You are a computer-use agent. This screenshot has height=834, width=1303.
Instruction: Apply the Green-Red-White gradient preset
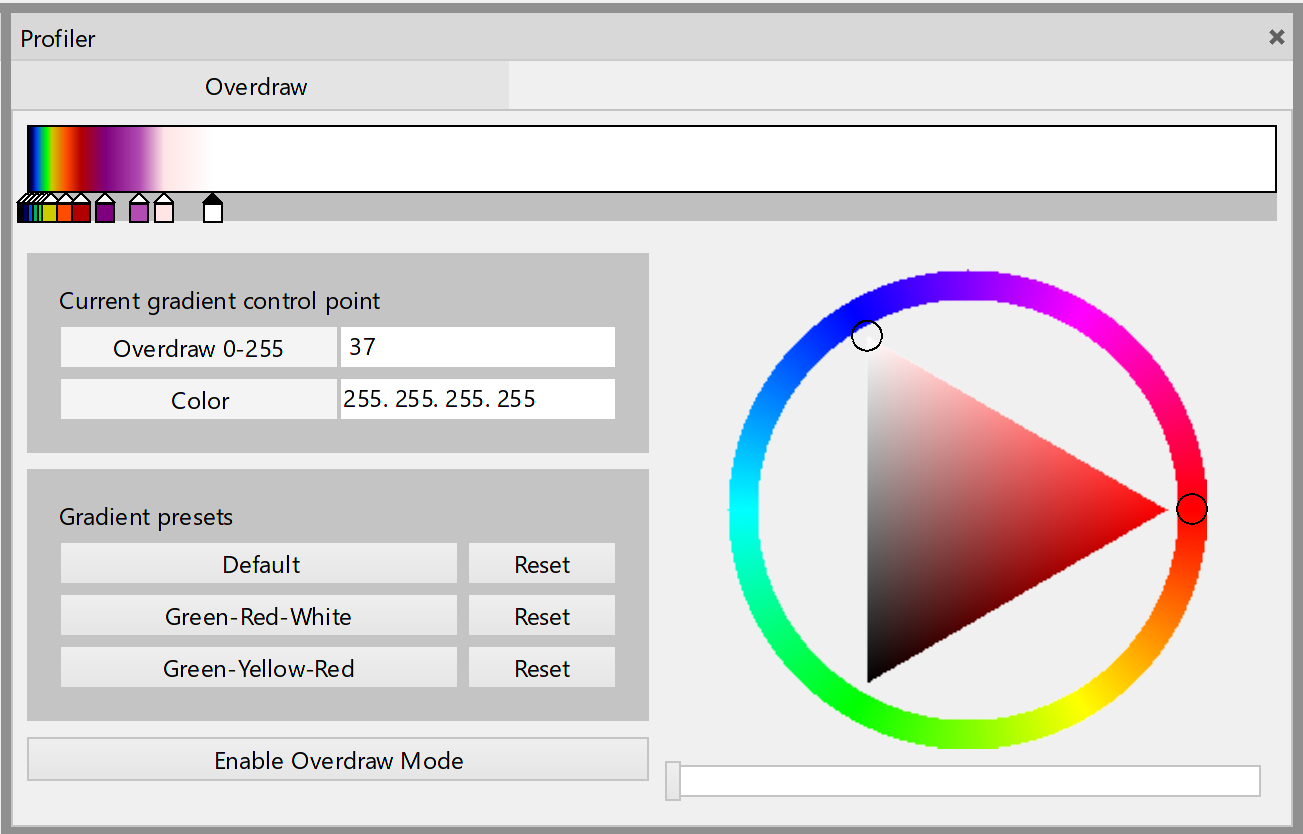tap(259, 616)
